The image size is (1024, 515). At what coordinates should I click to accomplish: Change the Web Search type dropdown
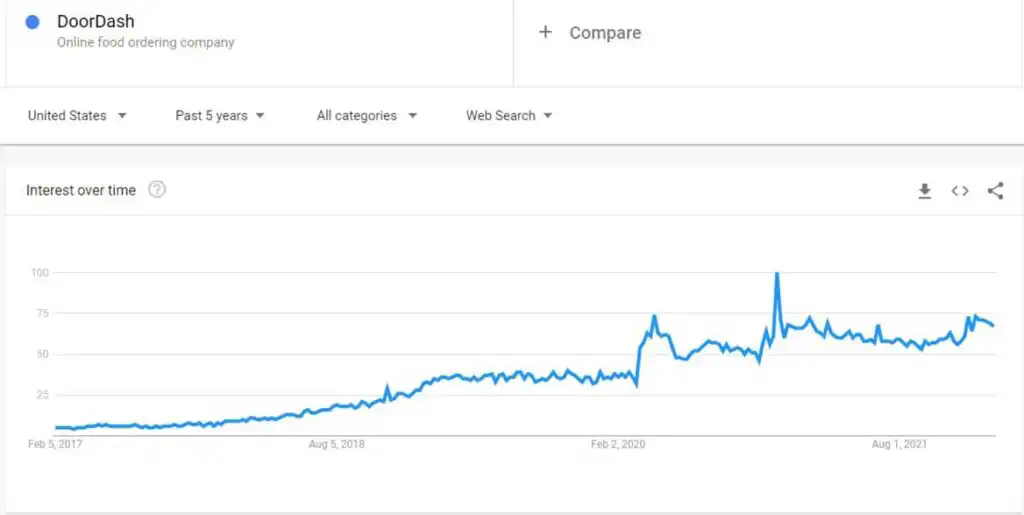pyautogui.click(x=509, y=116)
